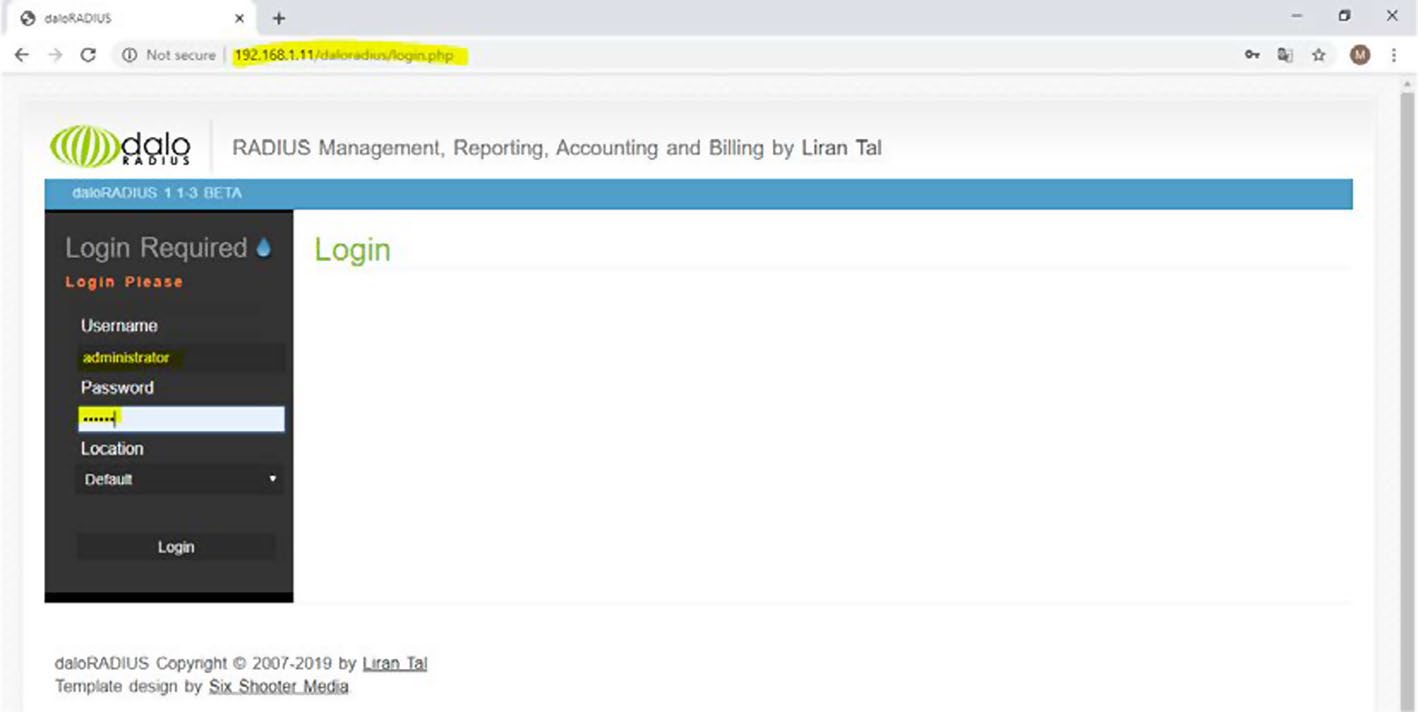Click the saved password key icon

[x=1252, y=55]
